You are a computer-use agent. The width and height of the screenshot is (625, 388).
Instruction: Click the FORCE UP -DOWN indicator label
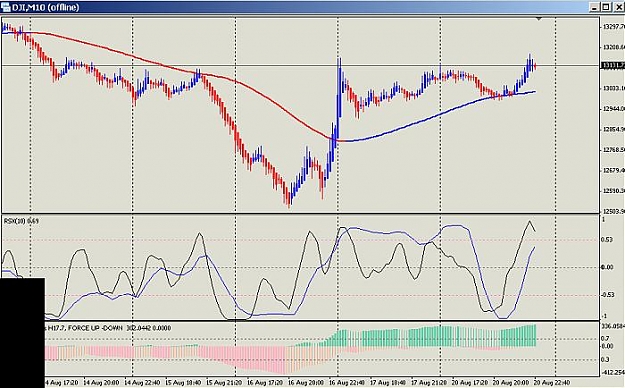(x=95, y=328)
